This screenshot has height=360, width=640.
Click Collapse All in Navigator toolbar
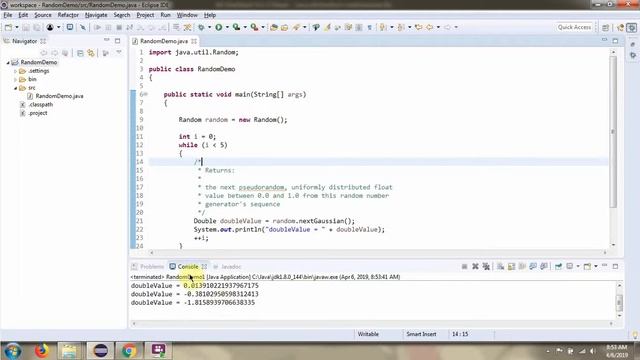click(x=80, y=53)
